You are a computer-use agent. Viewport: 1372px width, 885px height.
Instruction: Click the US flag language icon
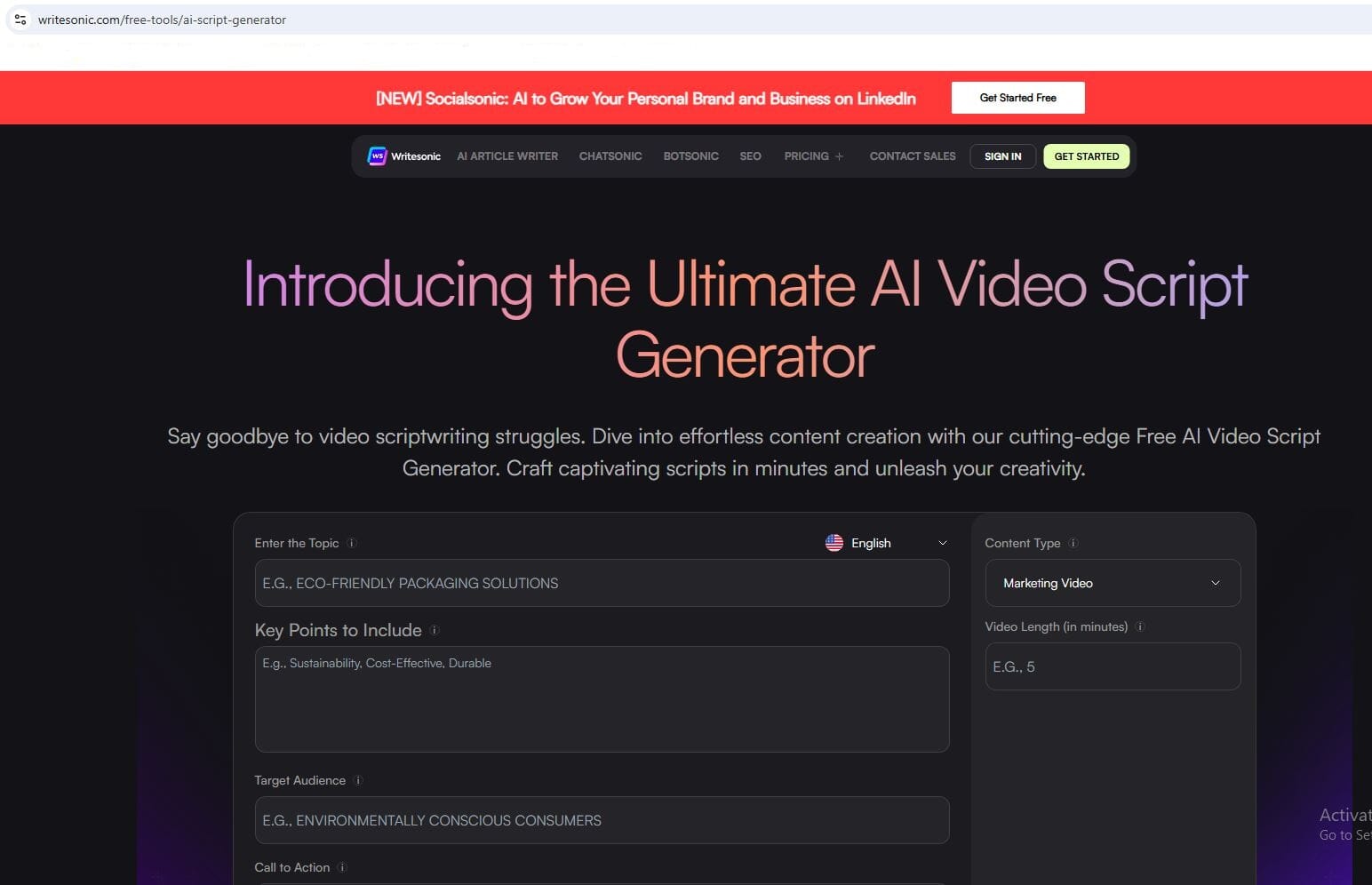pos(834,543)
